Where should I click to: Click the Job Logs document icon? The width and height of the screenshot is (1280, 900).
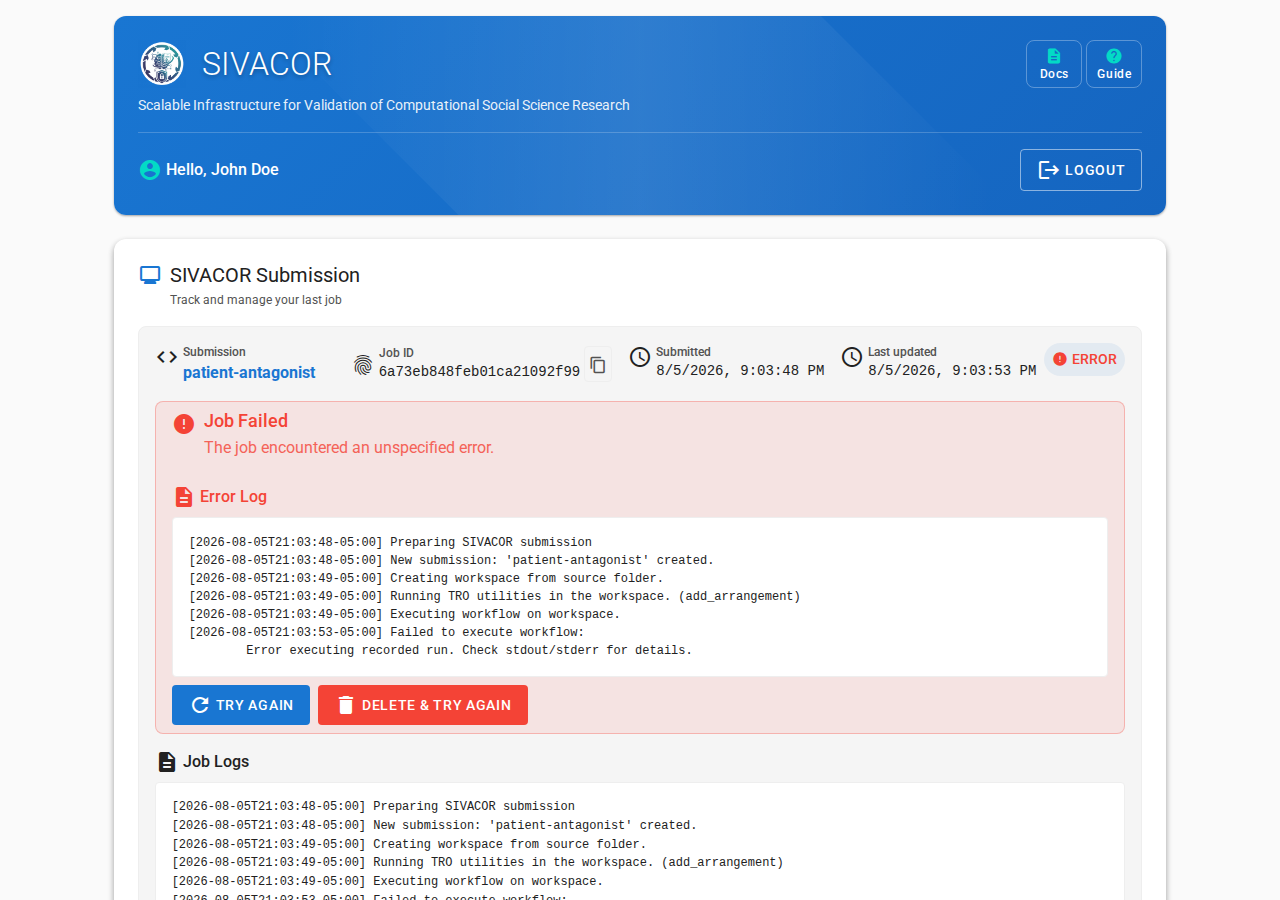(x=167, y=762)
